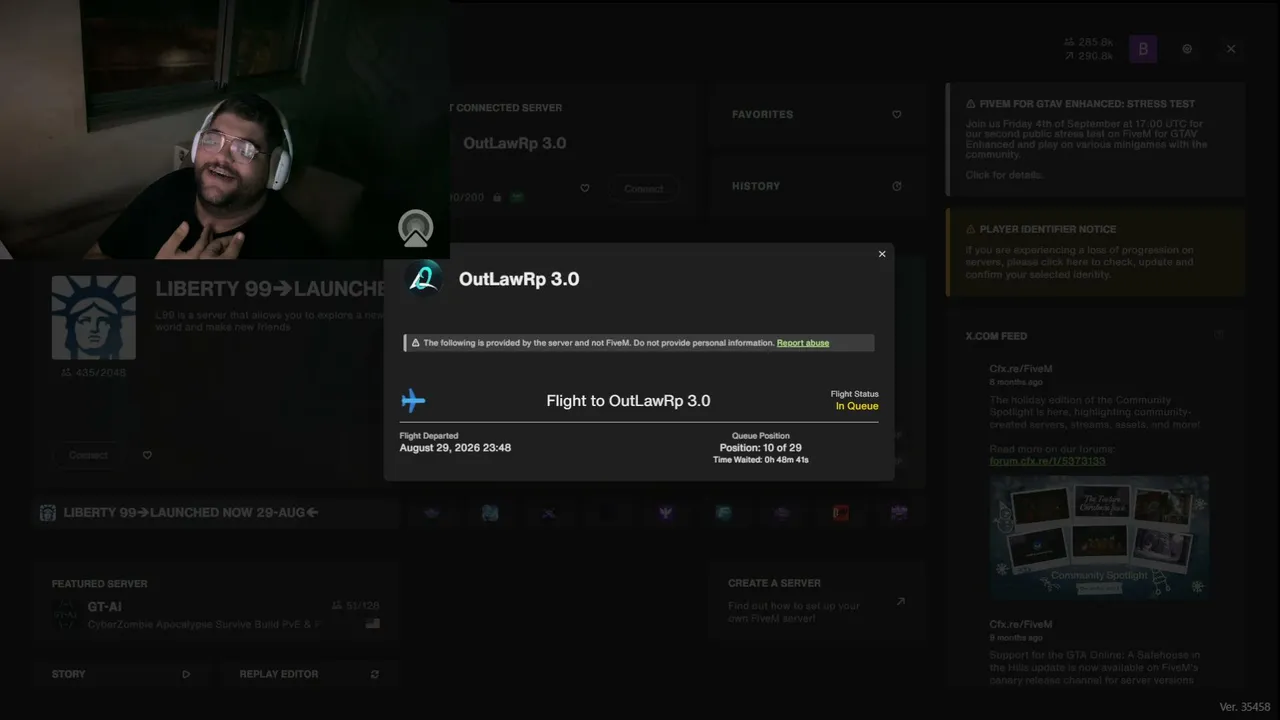This screenshot has height=720, width=1280.
Task: Click the US flag on the GT-AI server
Action: tap(373, 623)
